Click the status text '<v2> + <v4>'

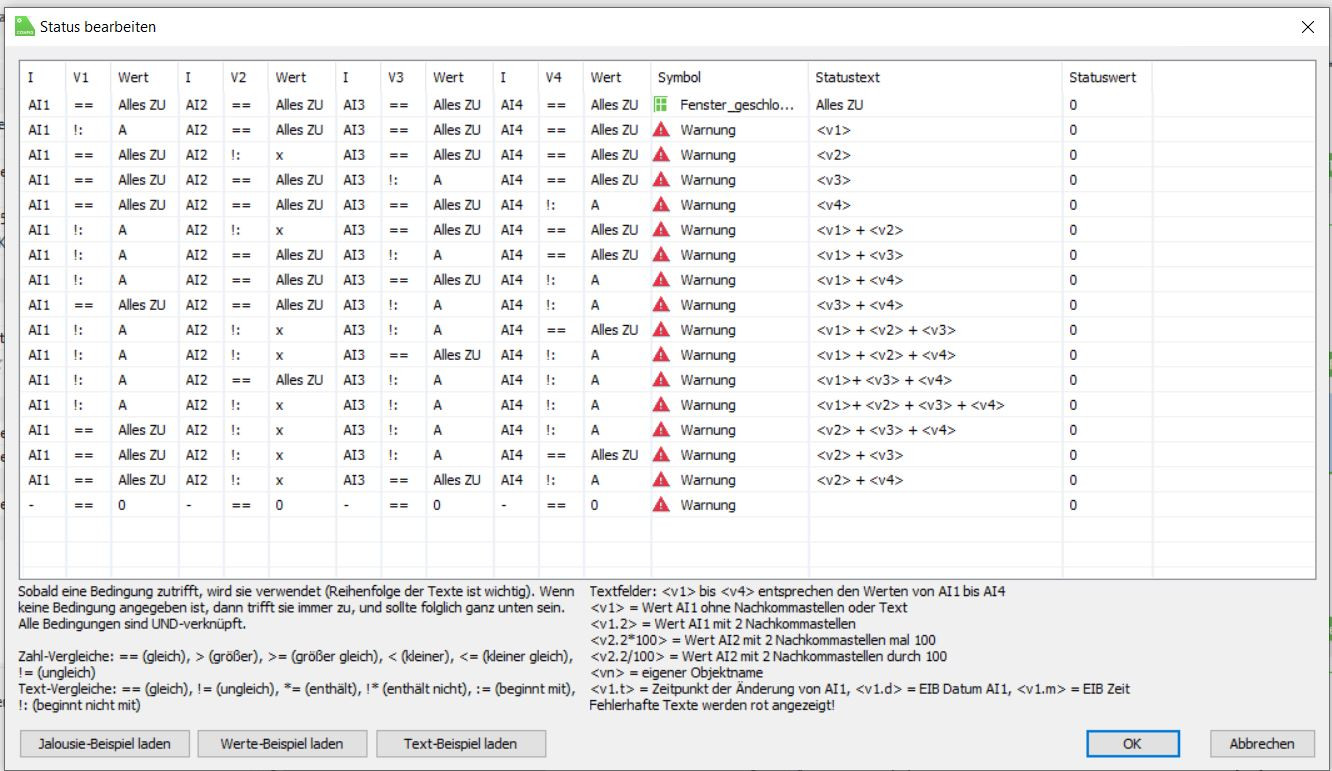pos(859,479)
